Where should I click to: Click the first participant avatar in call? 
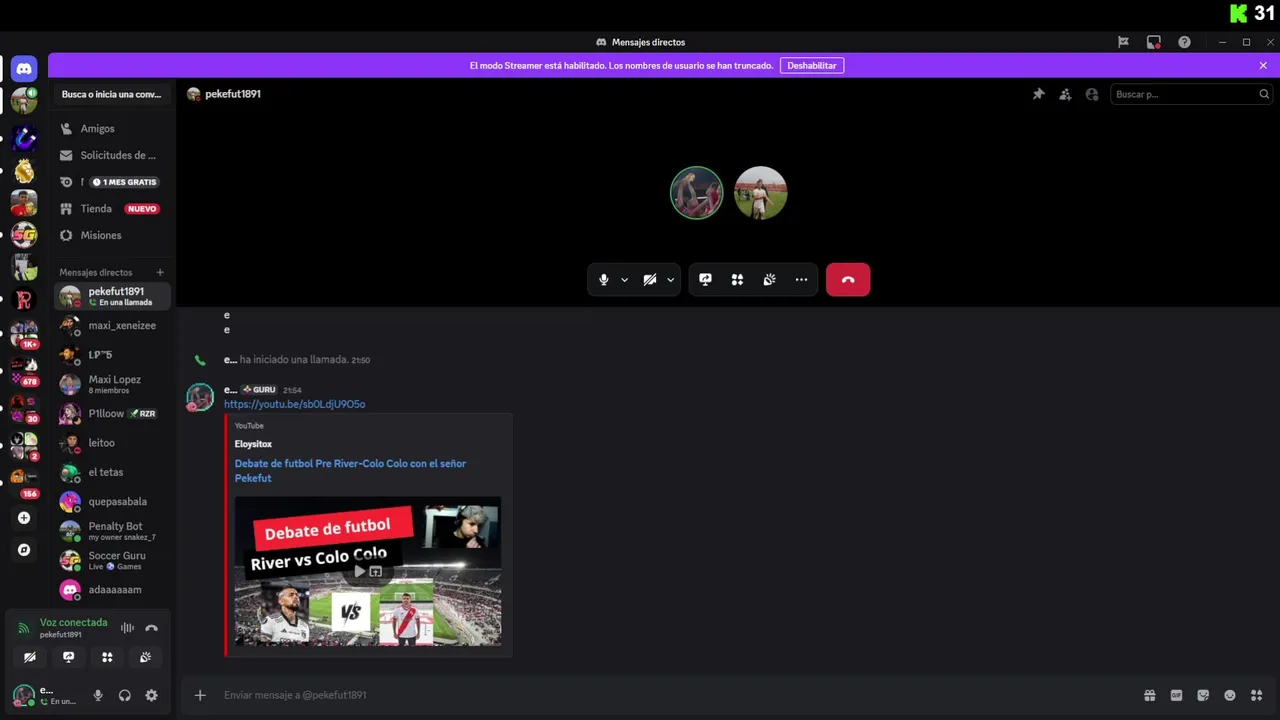point(696,192)
